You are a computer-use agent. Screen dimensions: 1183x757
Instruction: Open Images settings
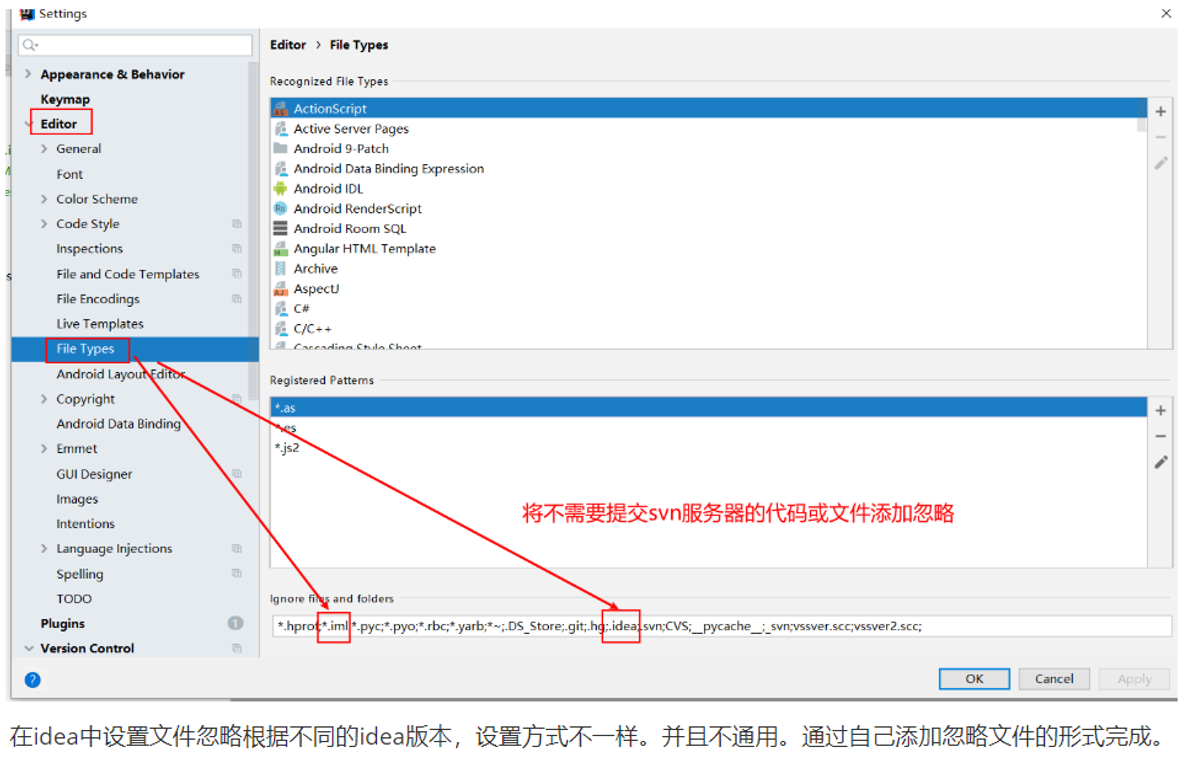pos(77,499)
